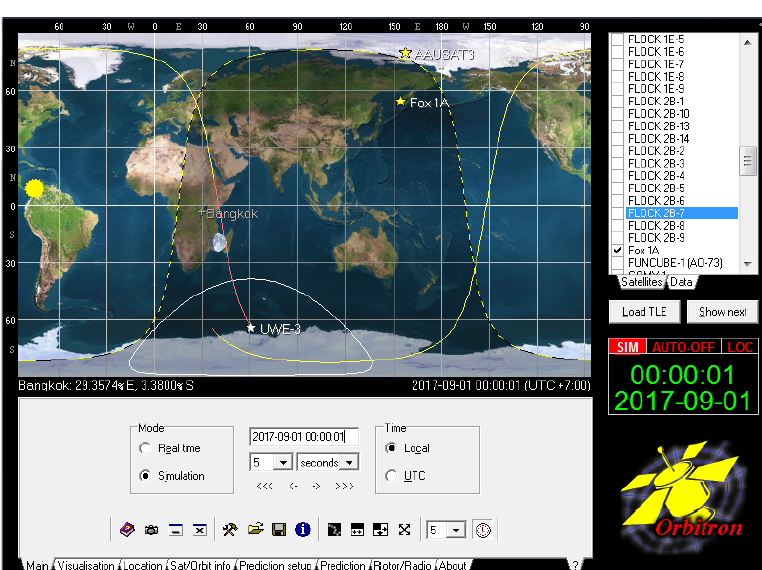Screen dimensions: 762x570
Task: Check the FLOCK 2B-7 satellite checkbox
Action: click(x=617, y=213)
